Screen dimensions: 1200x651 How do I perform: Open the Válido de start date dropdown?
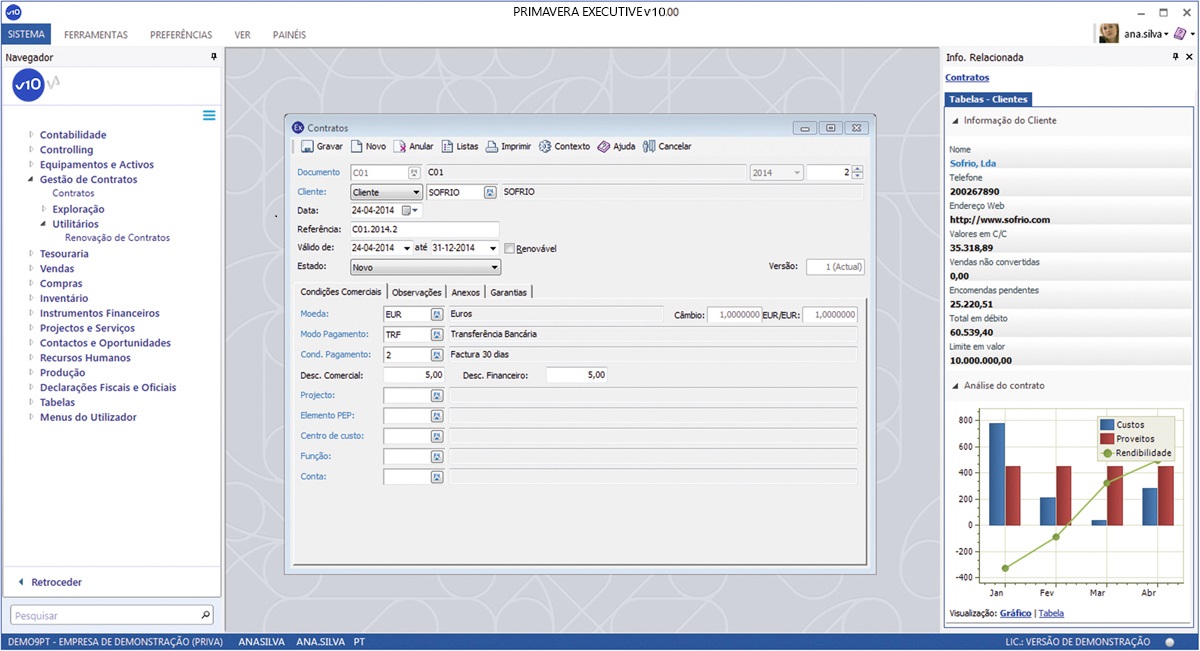(x=407, y=248)
